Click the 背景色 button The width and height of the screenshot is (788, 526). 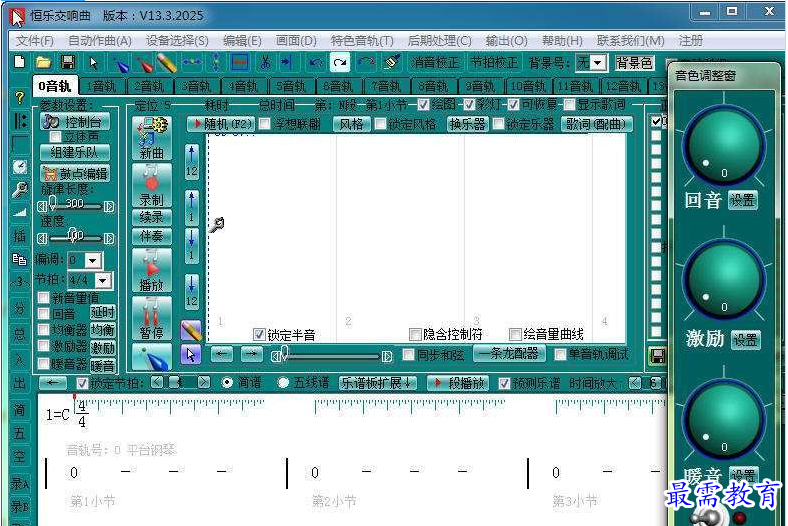pyautogui.click(x=634, y=63)
